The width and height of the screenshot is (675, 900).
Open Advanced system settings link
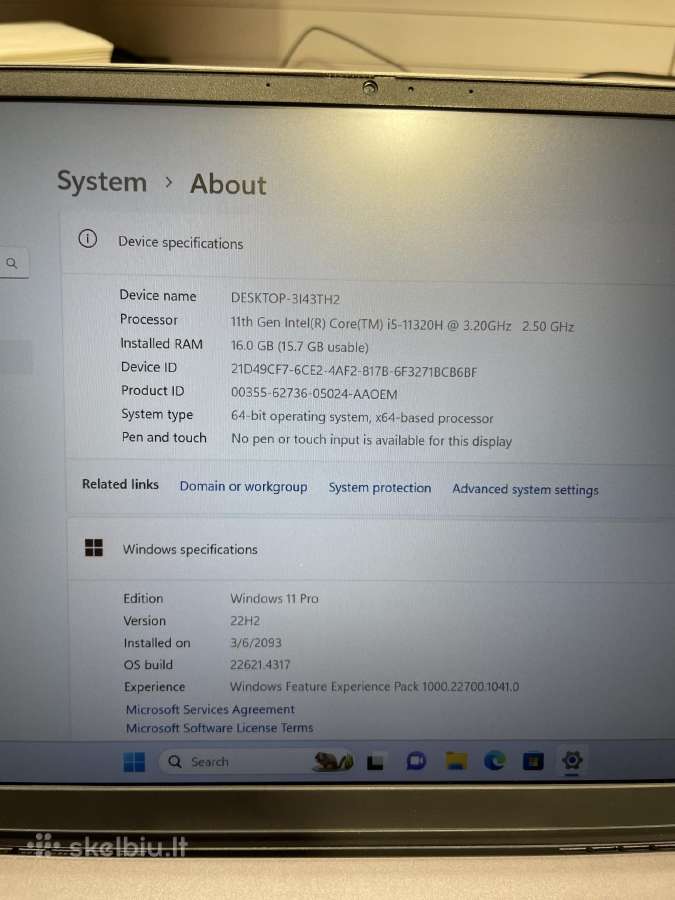tap(525, 489)
